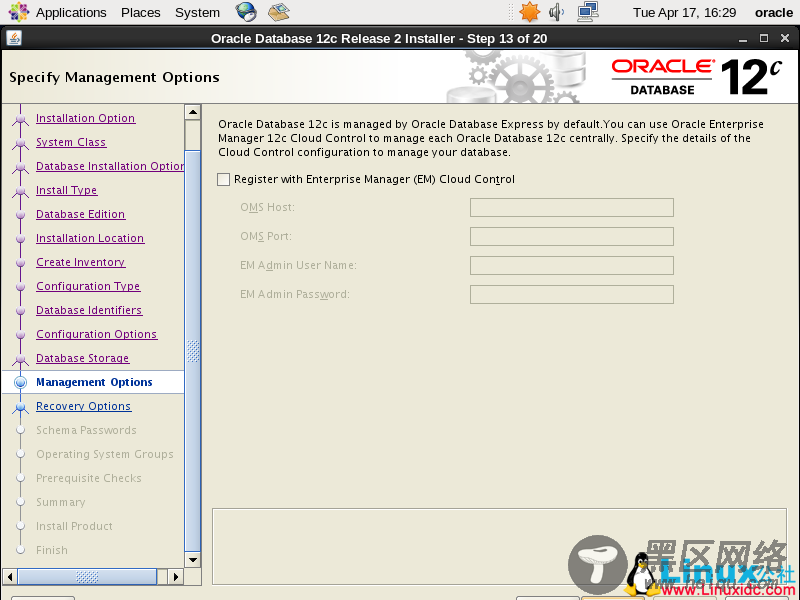Click the oracle user name in panel
Screen dimensions: 800x600
click(773, 12)
